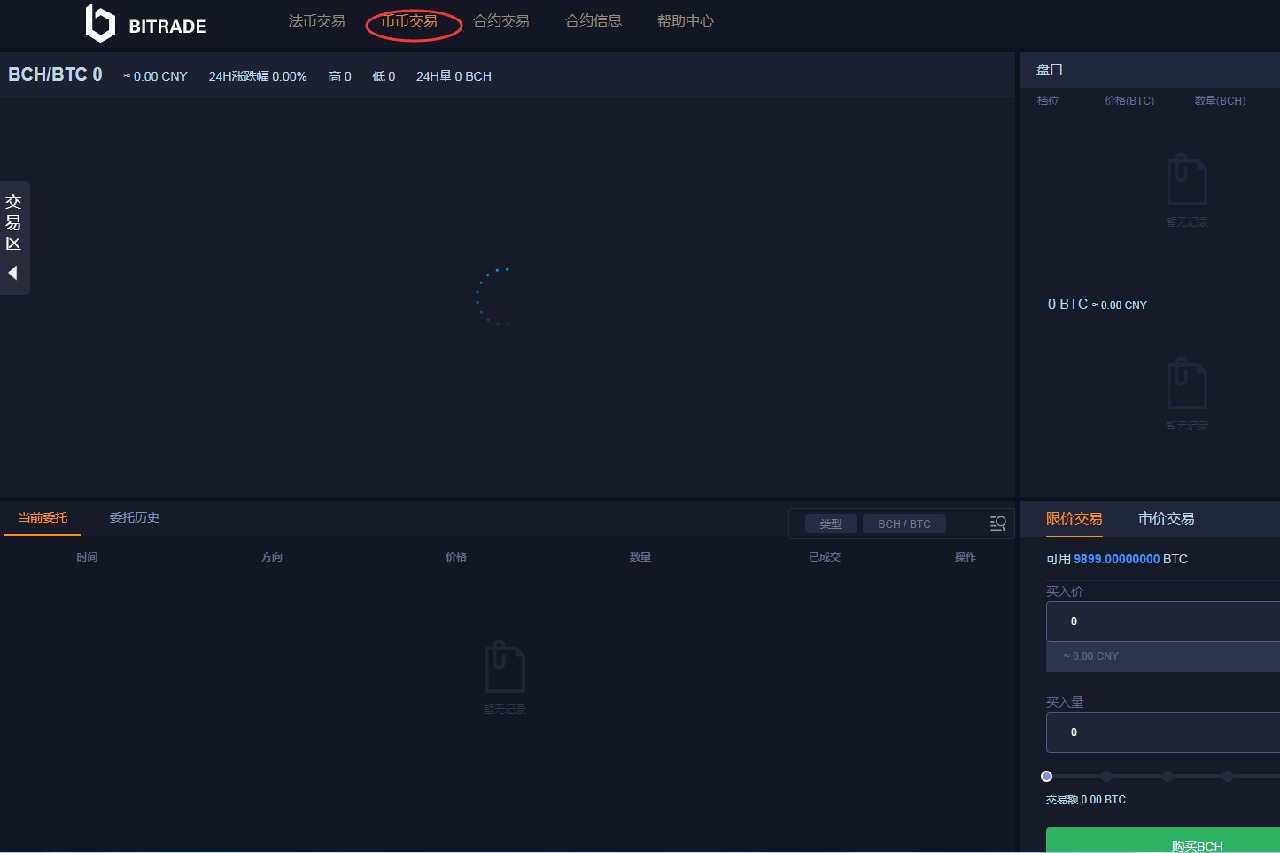
Task: Select the 当前委托 tab
Action: coord(43,518)
